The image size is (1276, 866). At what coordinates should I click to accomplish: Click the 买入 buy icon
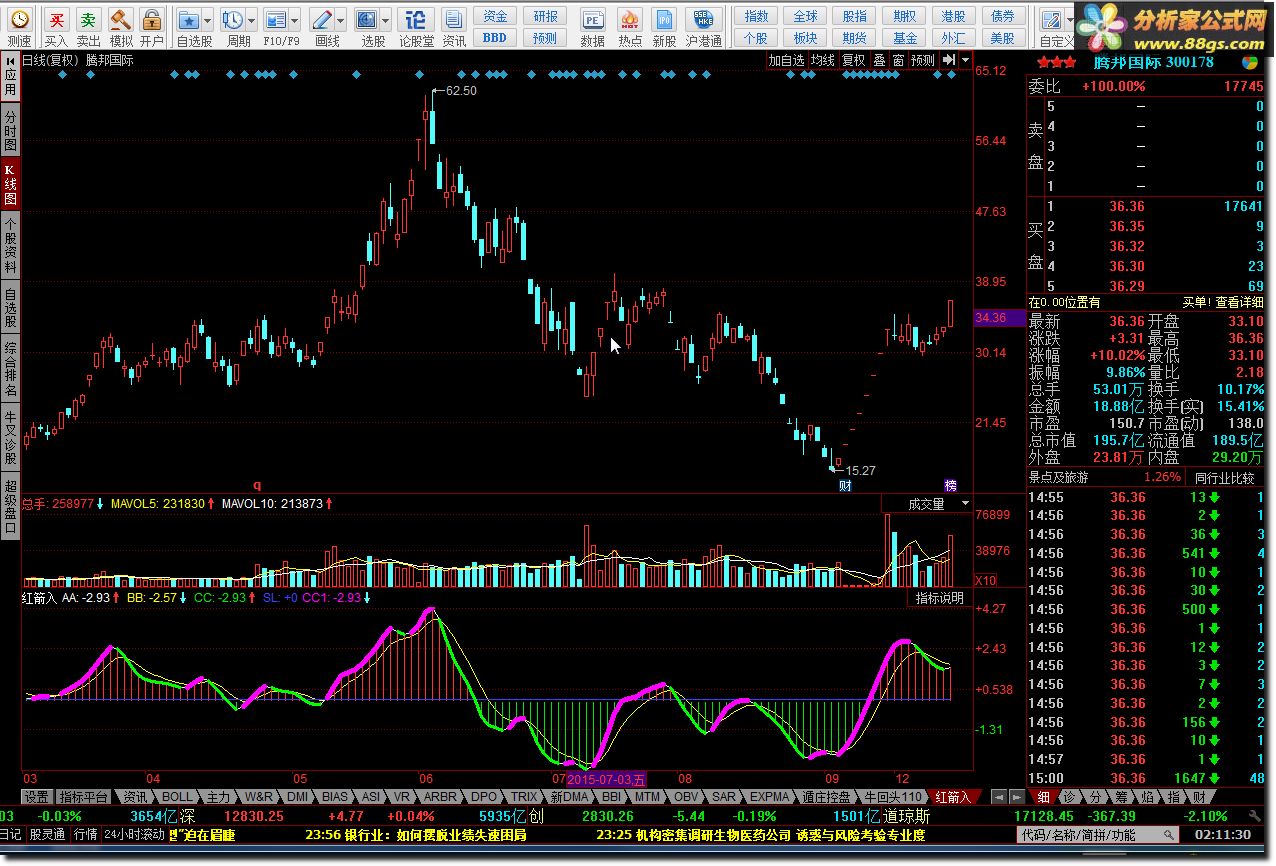pos(57,19)
